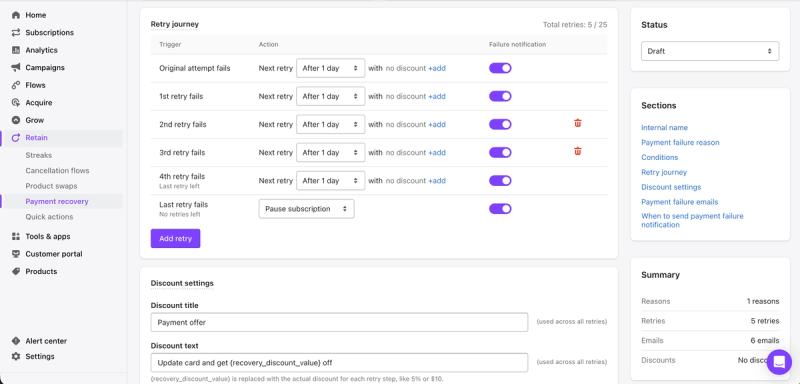Go to Analytics in the sidebar

(x=41, y=50)
